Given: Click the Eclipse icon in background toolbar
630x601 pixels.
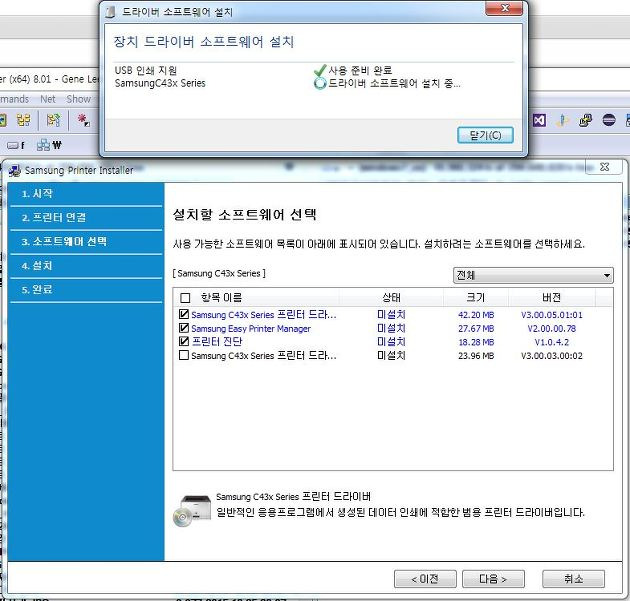Looking at the screenshot, I should [609, 120].
